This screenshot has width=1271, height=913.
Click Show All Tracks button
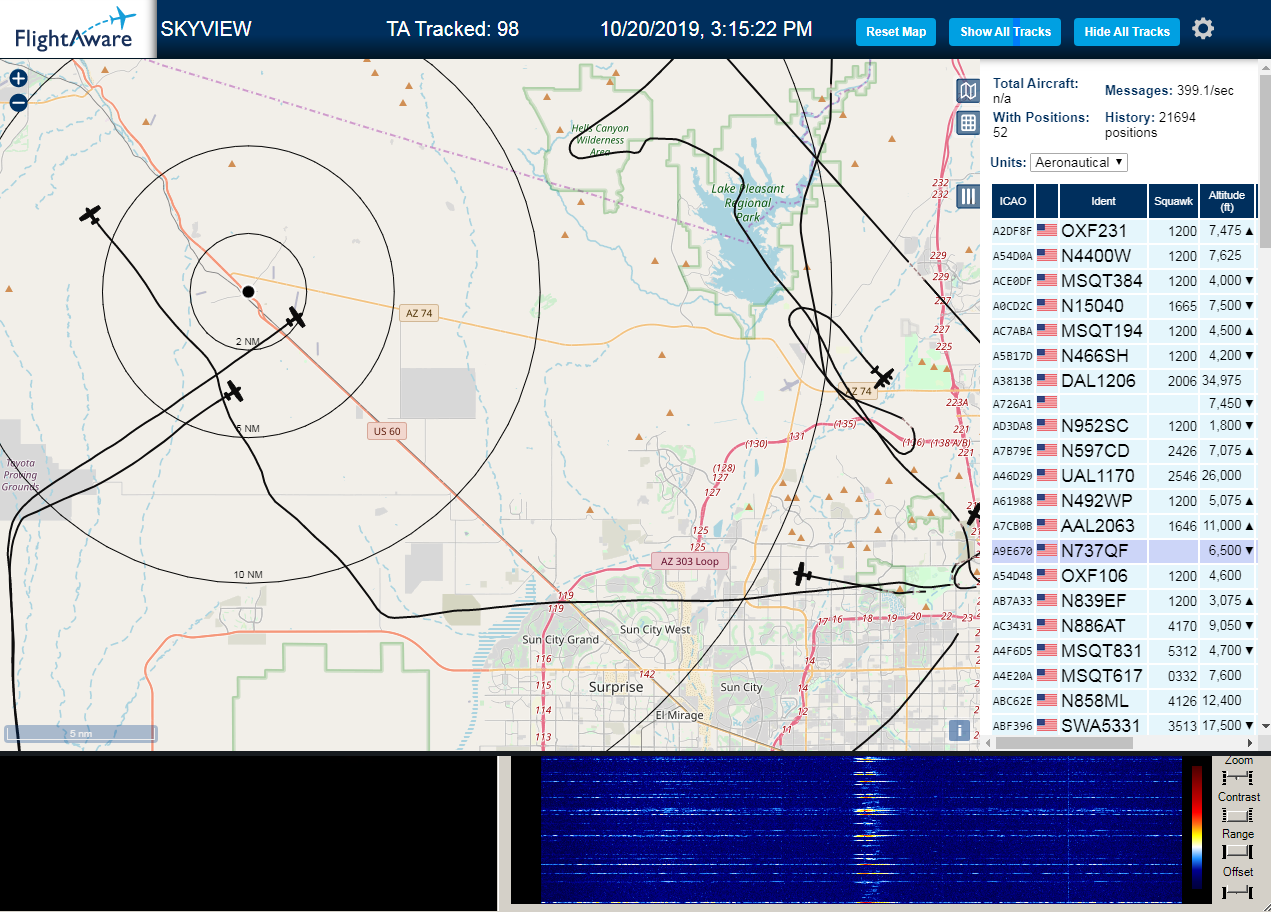pos(1005,32)
